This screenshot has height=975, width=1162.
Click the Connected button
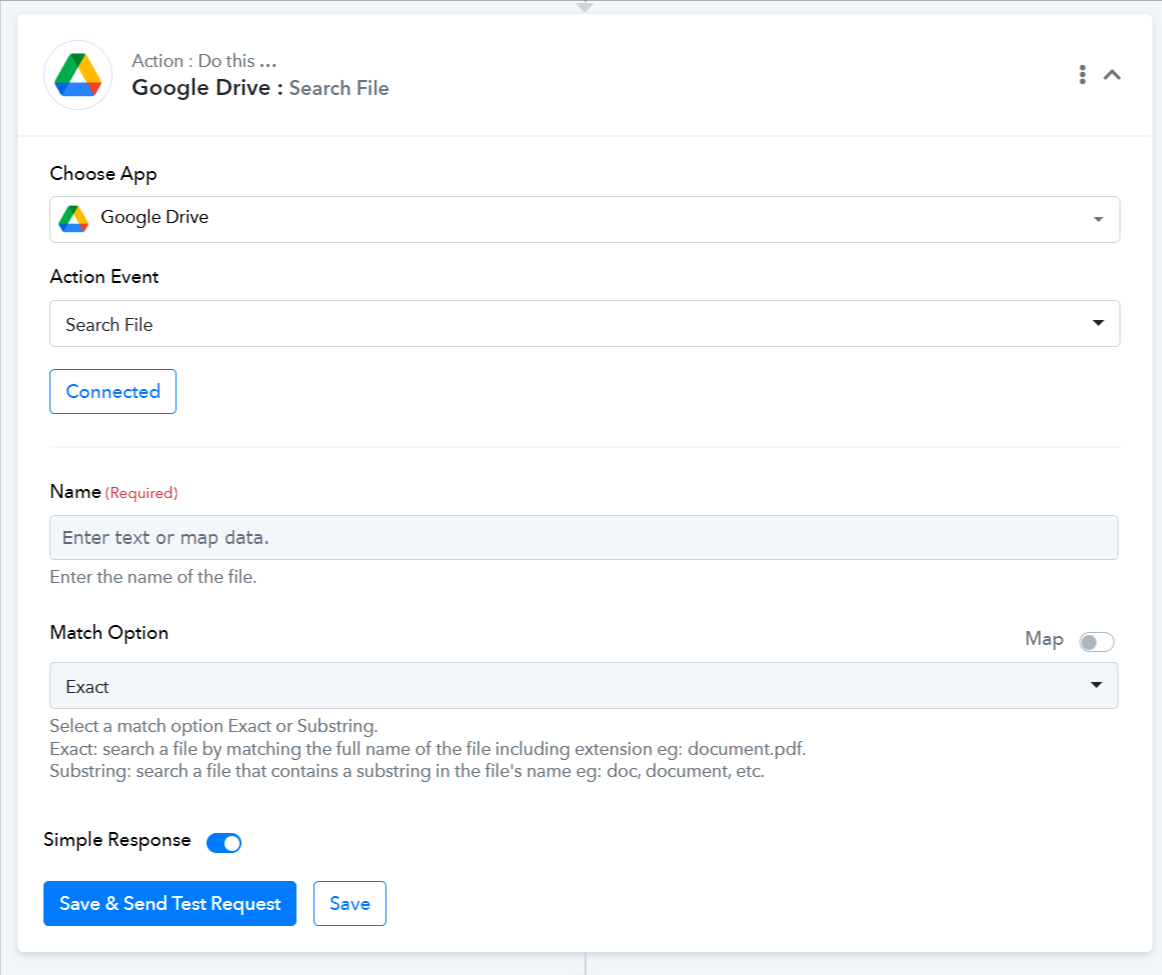click(113, 391)
